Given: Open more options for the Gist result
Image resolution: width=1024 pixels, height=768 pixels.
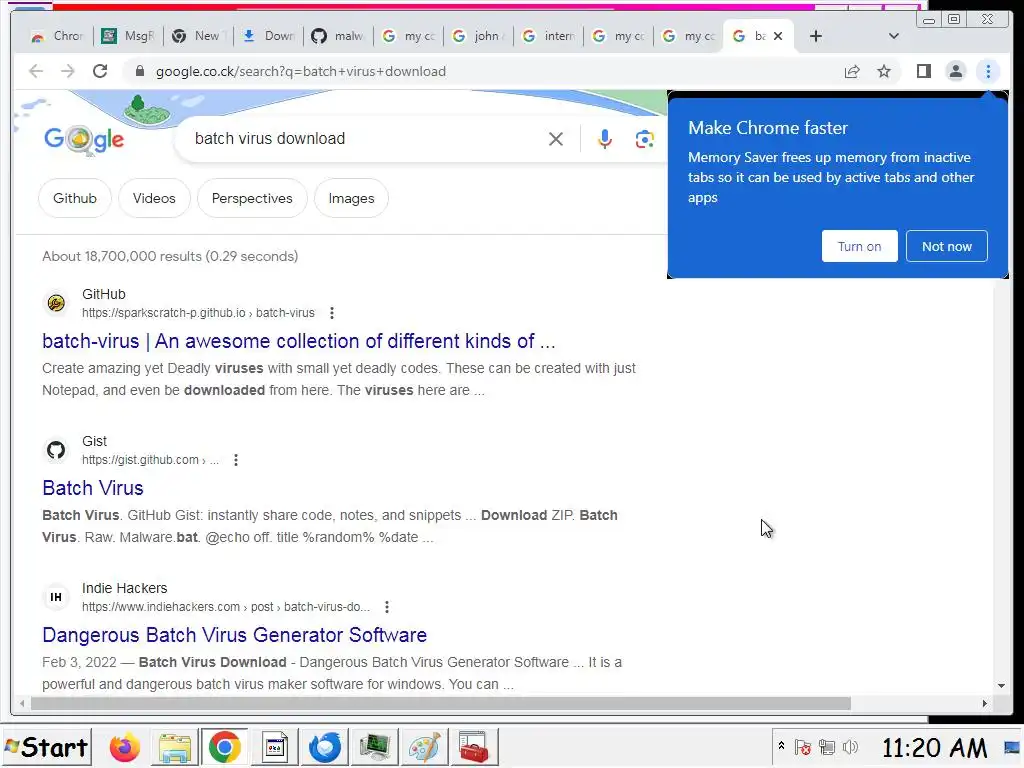Looking at the screenshot, I should (236, 460).
